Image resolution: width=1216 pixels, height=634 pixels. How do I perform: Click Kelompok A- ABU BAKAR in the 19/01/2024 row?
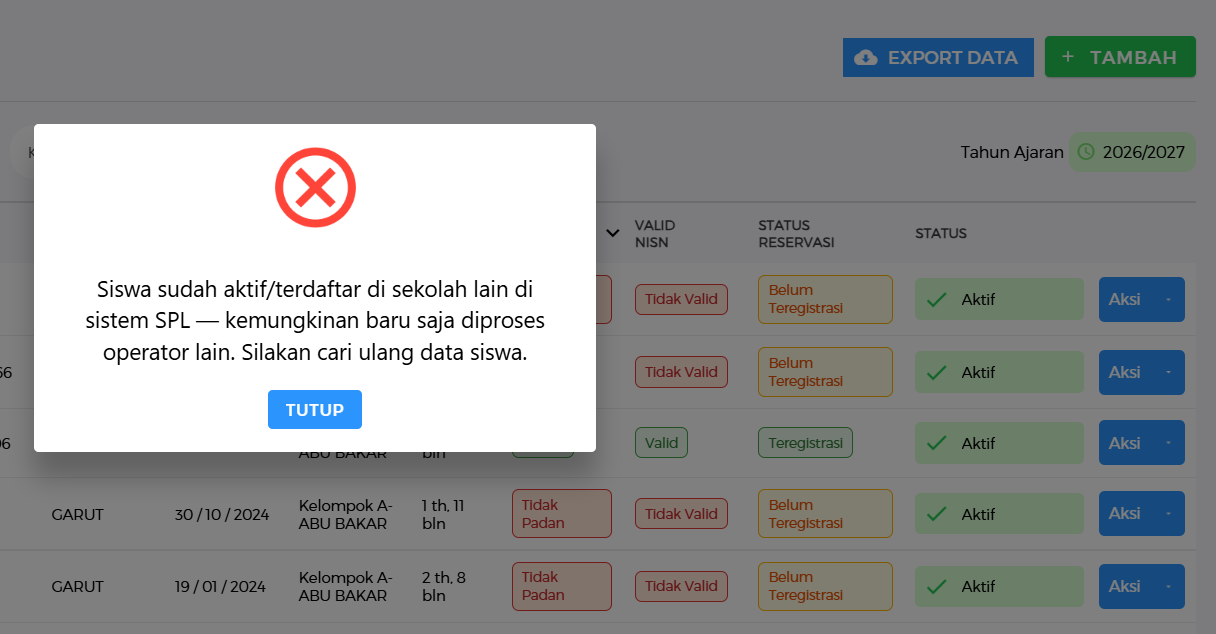coord(345,586)
